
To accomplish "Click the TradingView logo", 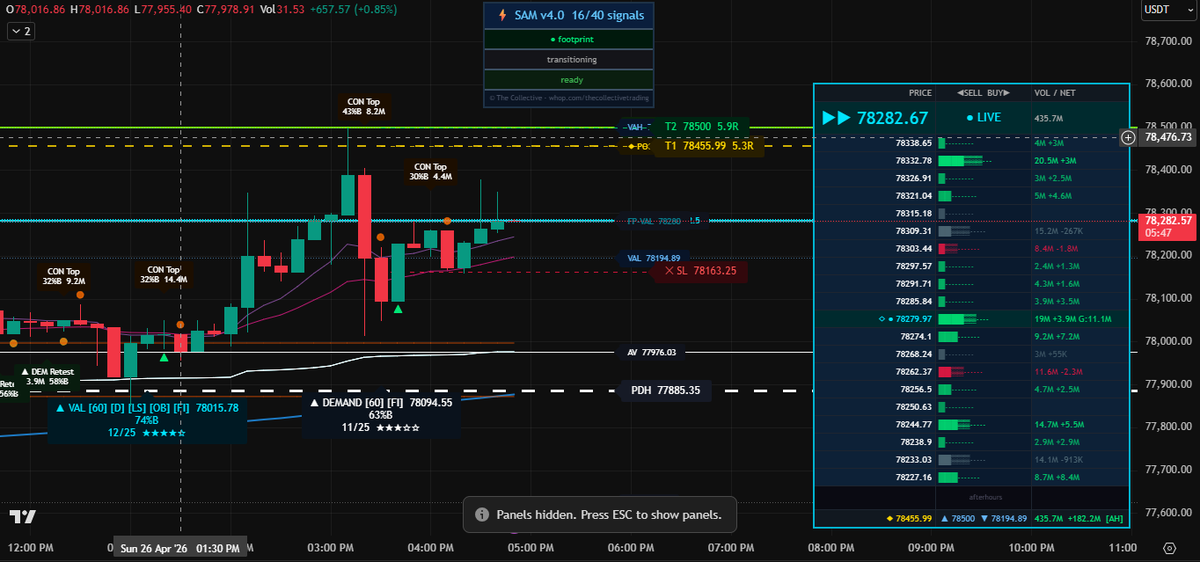I will (23, 517).
